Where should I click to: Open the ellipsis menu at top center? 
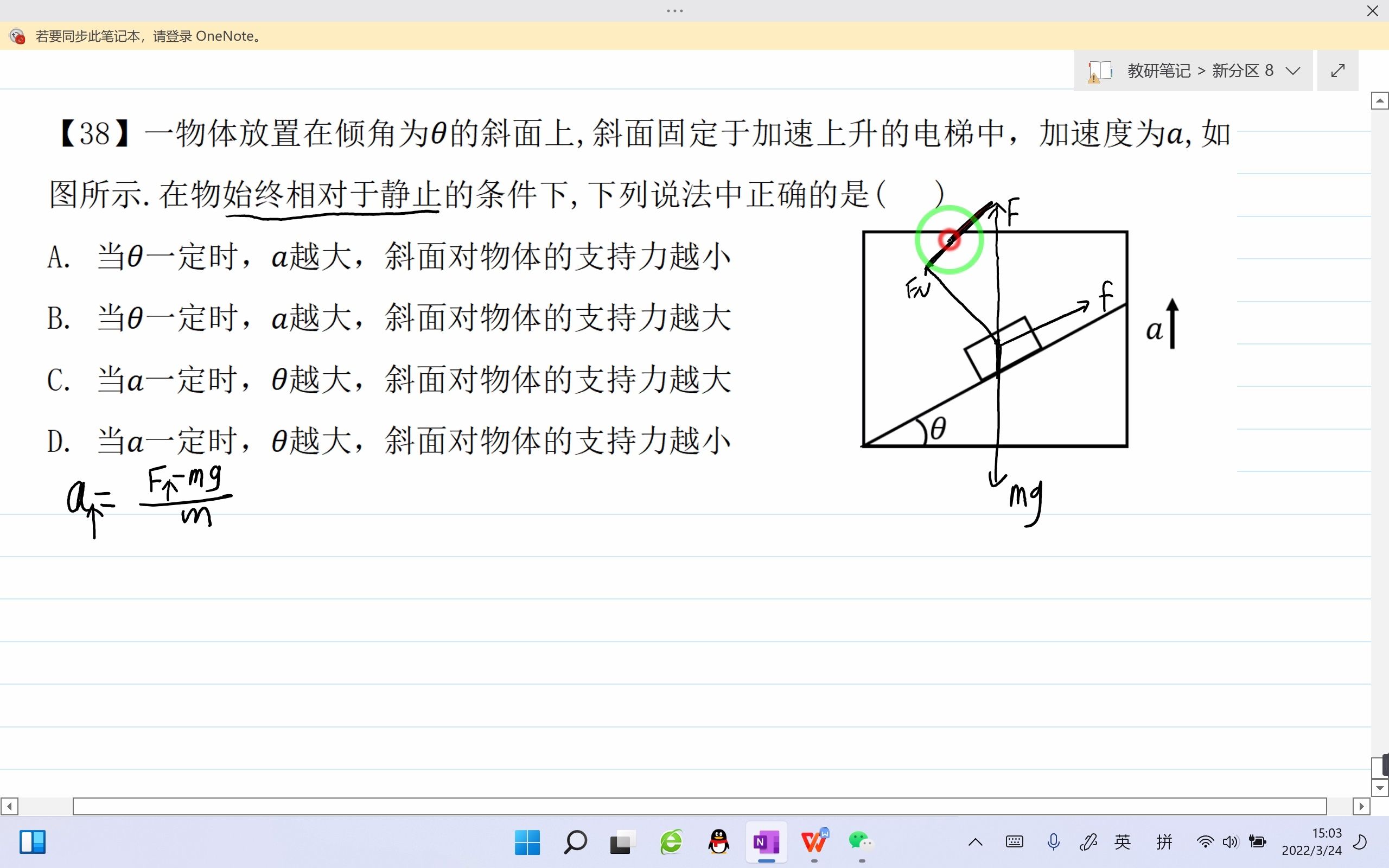pos(674,10)
